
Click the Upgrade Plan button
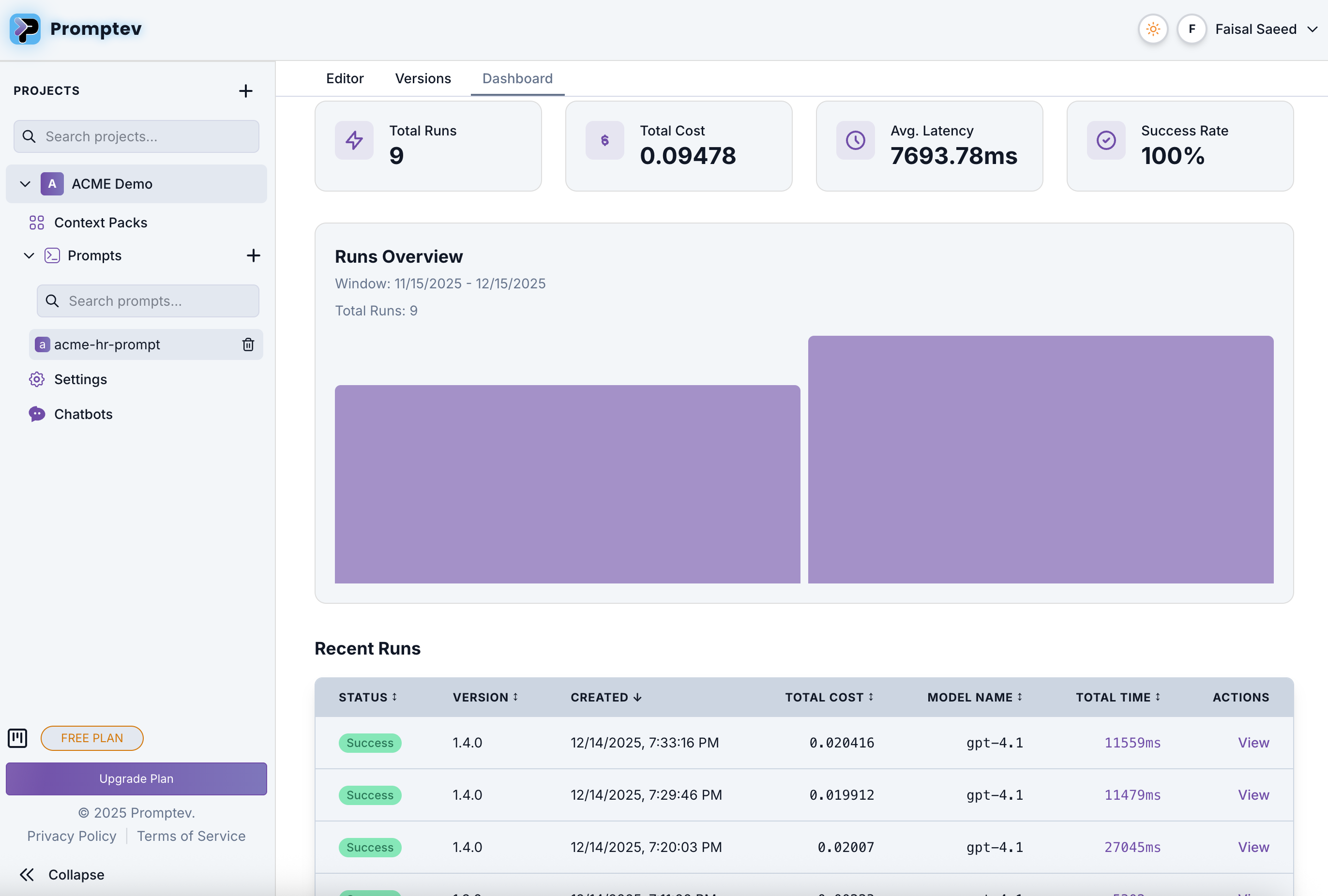tap(136, 778)
